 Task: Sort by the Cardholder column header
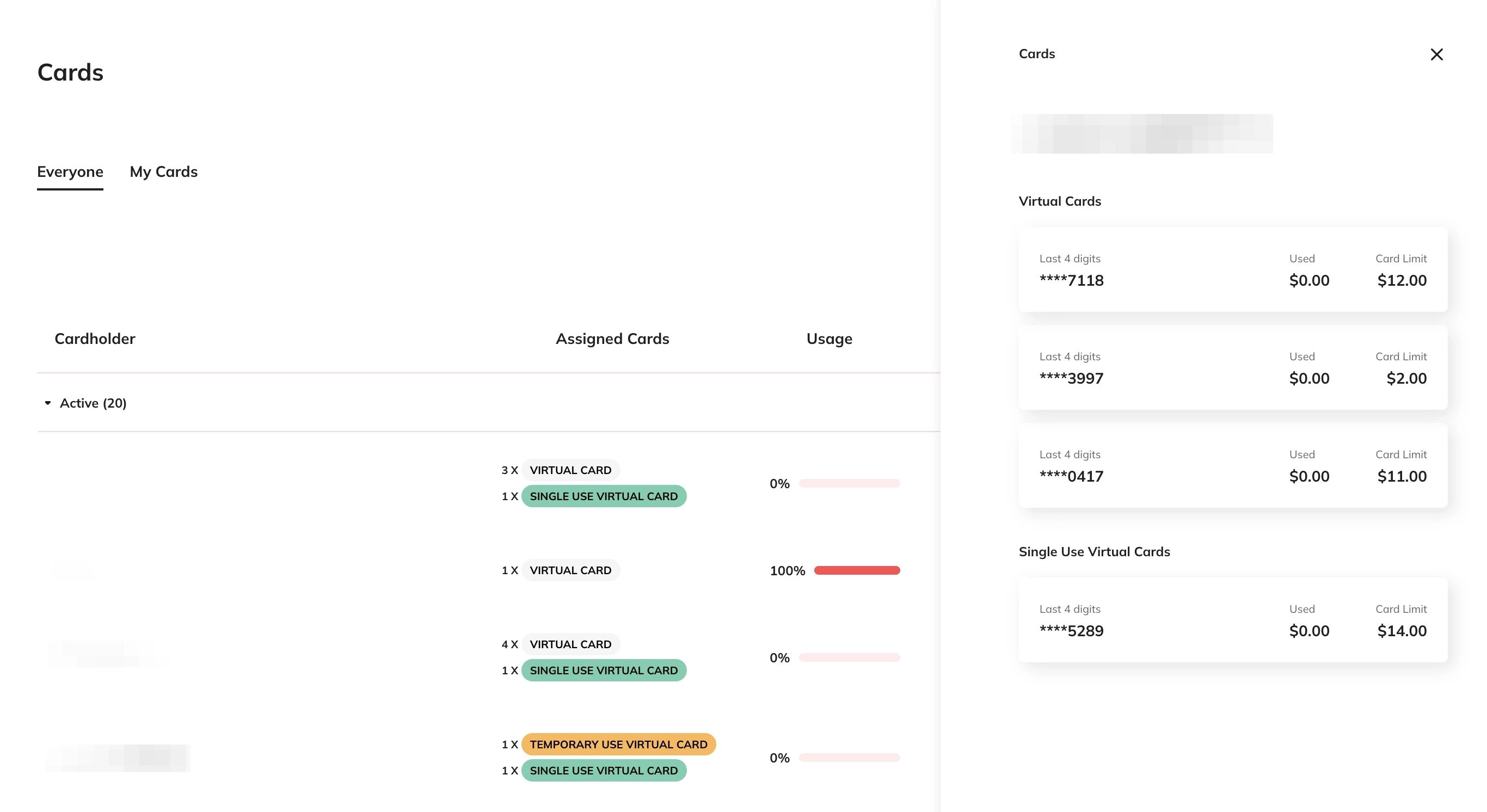click(x=95, y=339)
